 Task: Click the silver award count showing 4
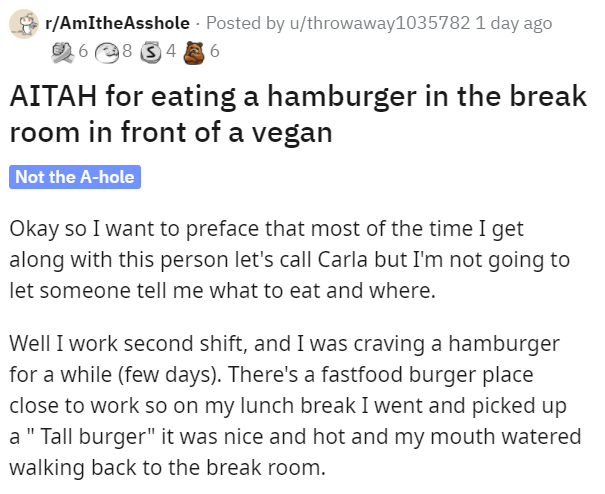pyautogui.click(x=170, y=52)
